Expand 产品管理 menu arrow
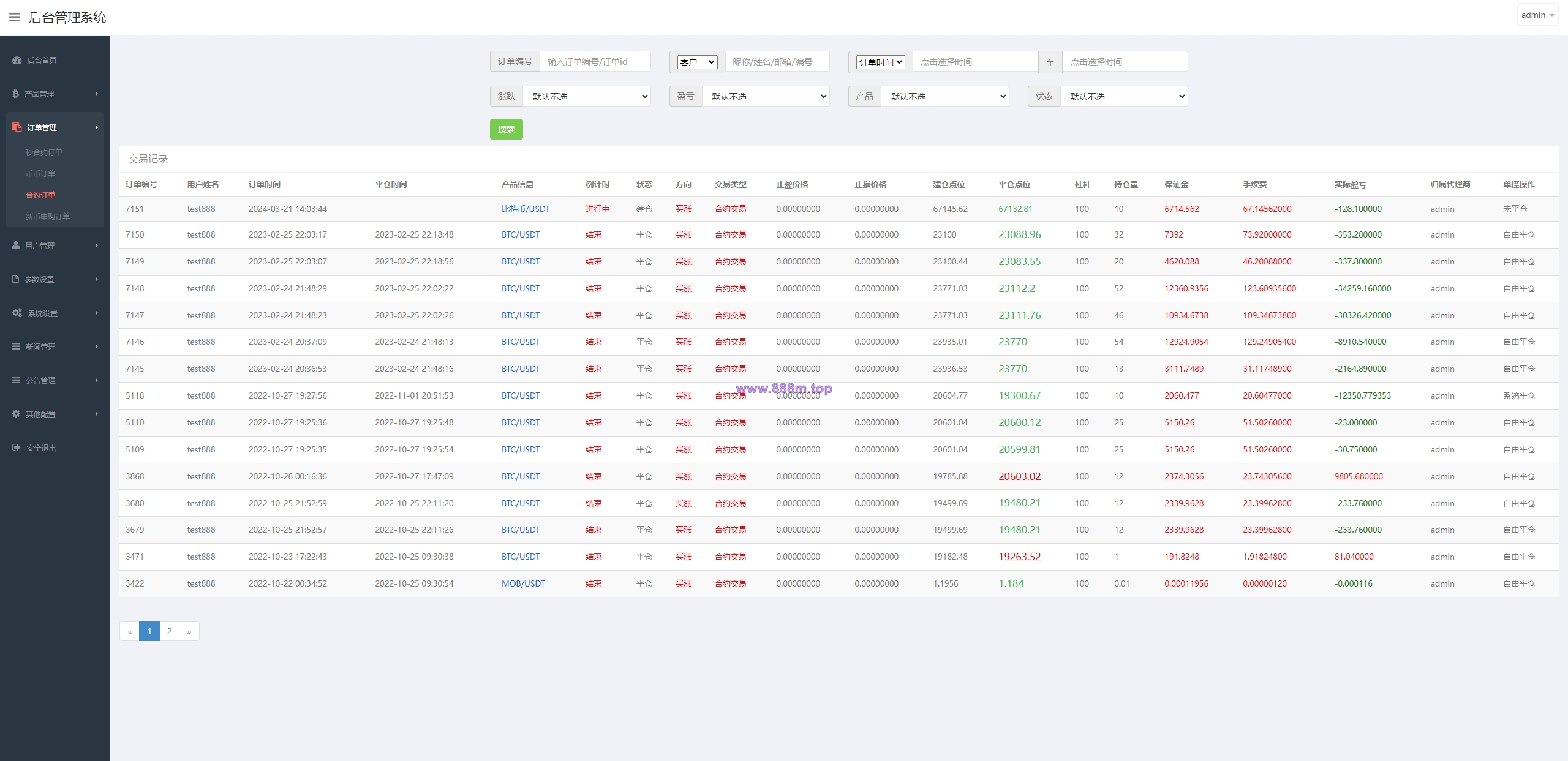The image size is (1568, 761). tap(97, 94)
